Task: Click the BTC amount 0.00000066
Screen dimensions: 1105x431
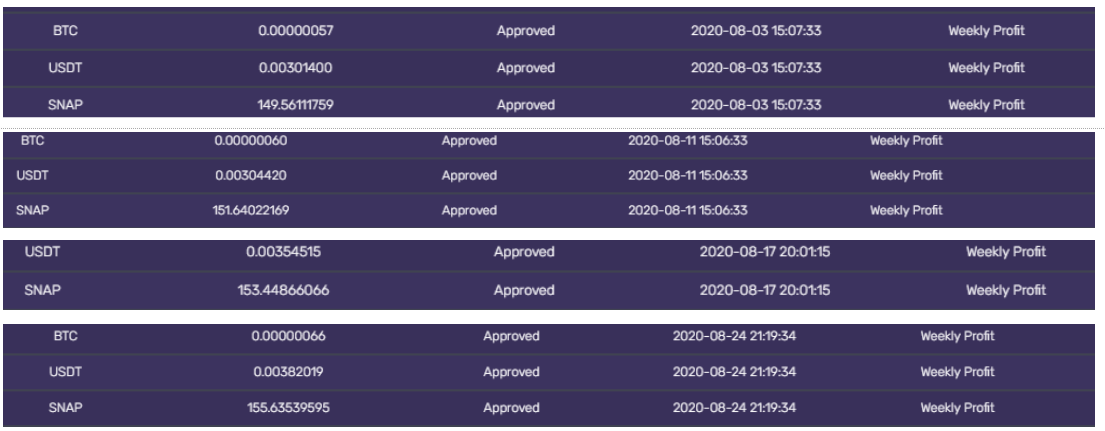Action: pos(288,336)
